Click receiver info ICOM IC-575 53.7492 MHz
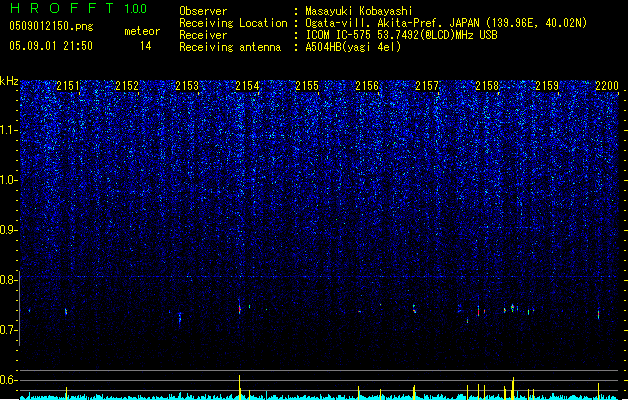This screenshot has width=629, height=400. pos(401,35)
